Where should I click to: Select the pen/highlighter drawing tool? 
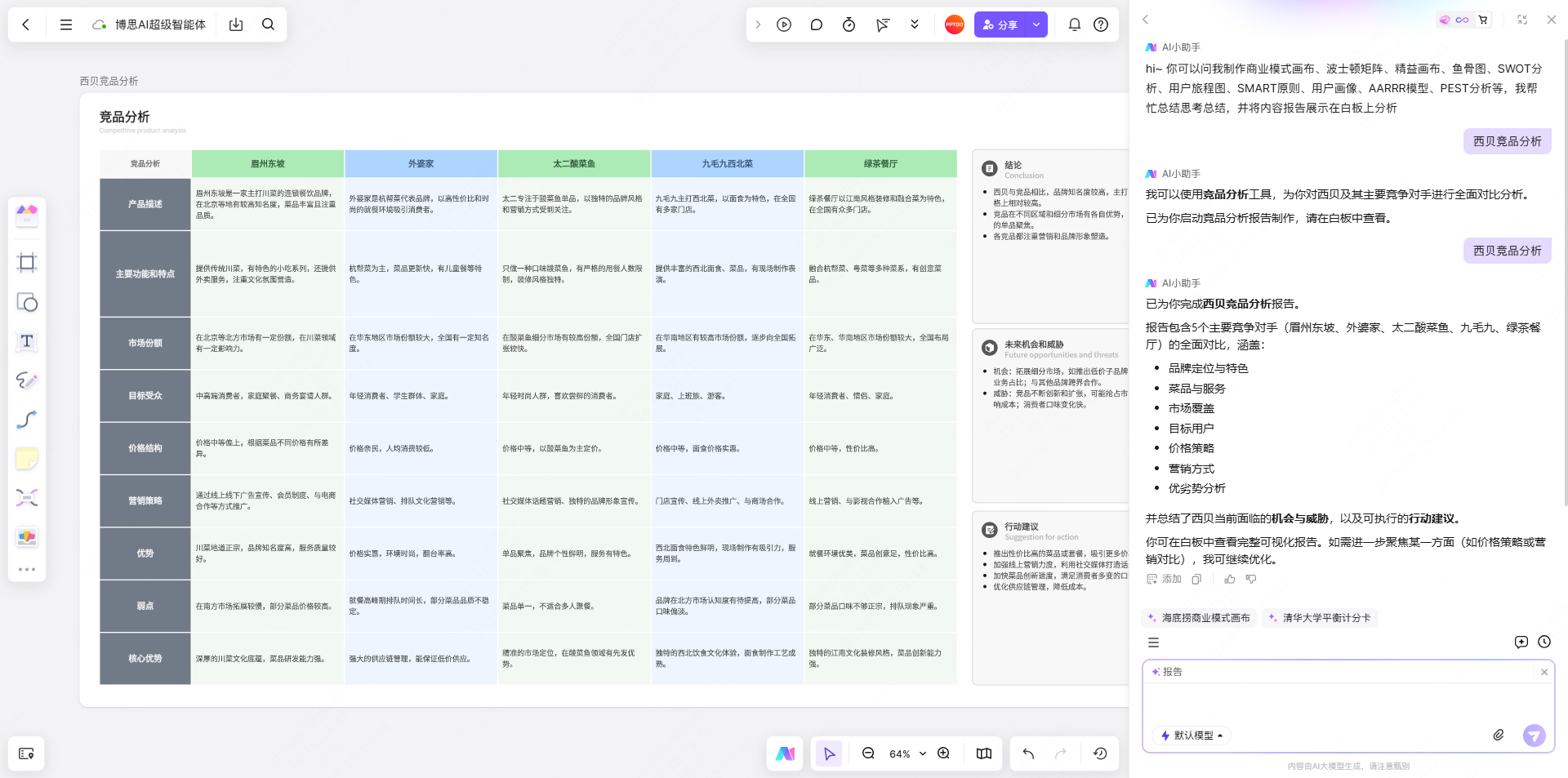[x=27, y=380]
